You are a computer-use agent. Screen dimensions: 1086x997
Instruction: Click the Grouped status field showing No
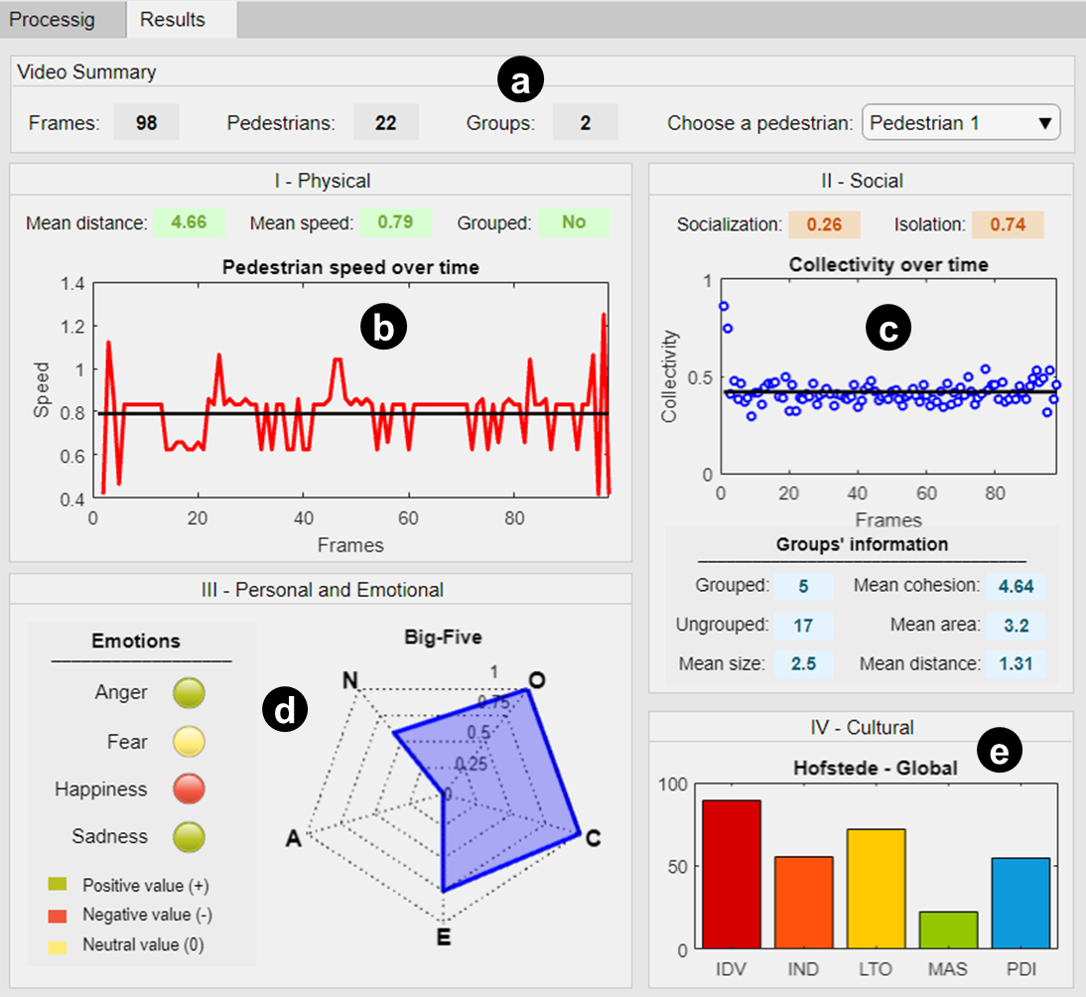pyautogui.click(x=574, y=222)
